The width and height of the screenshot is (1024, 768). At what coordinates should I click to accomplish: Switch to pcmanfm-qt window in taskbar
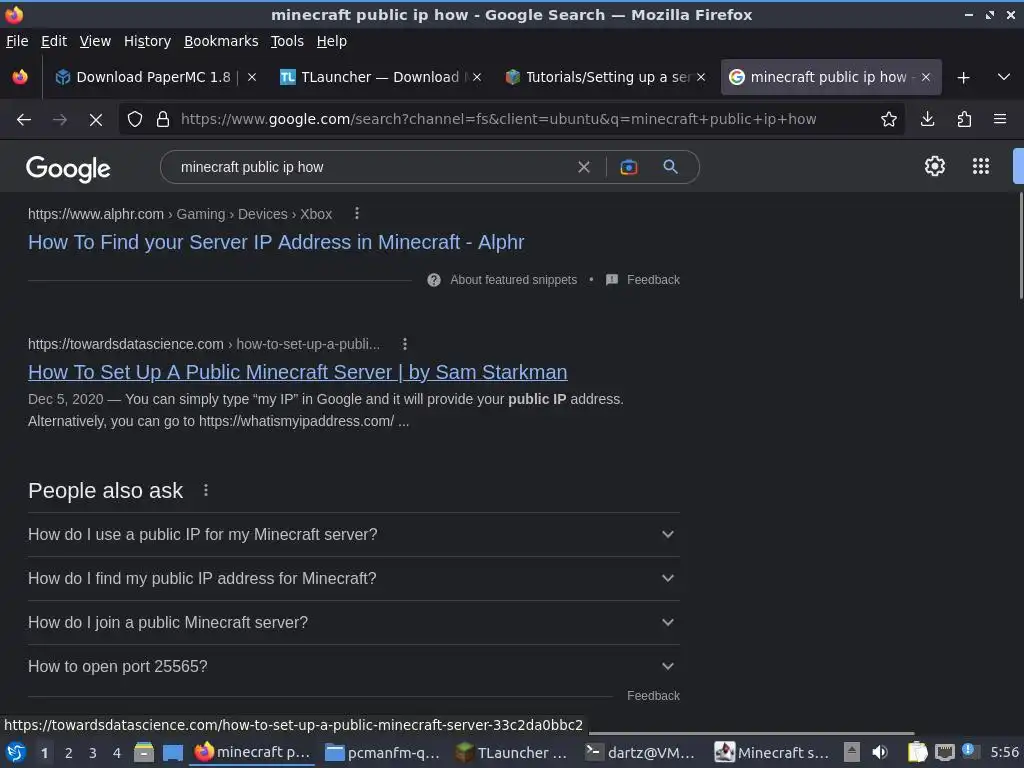click(383, 752)
